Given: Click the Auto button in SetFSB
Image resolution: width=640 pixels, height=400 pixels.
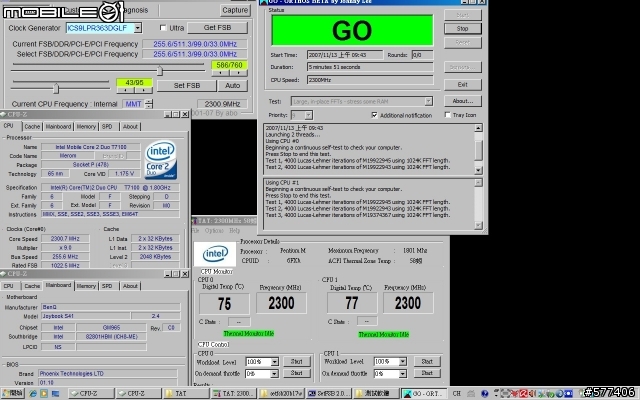Looking at the screenshot, I should (x=232, y=86).
